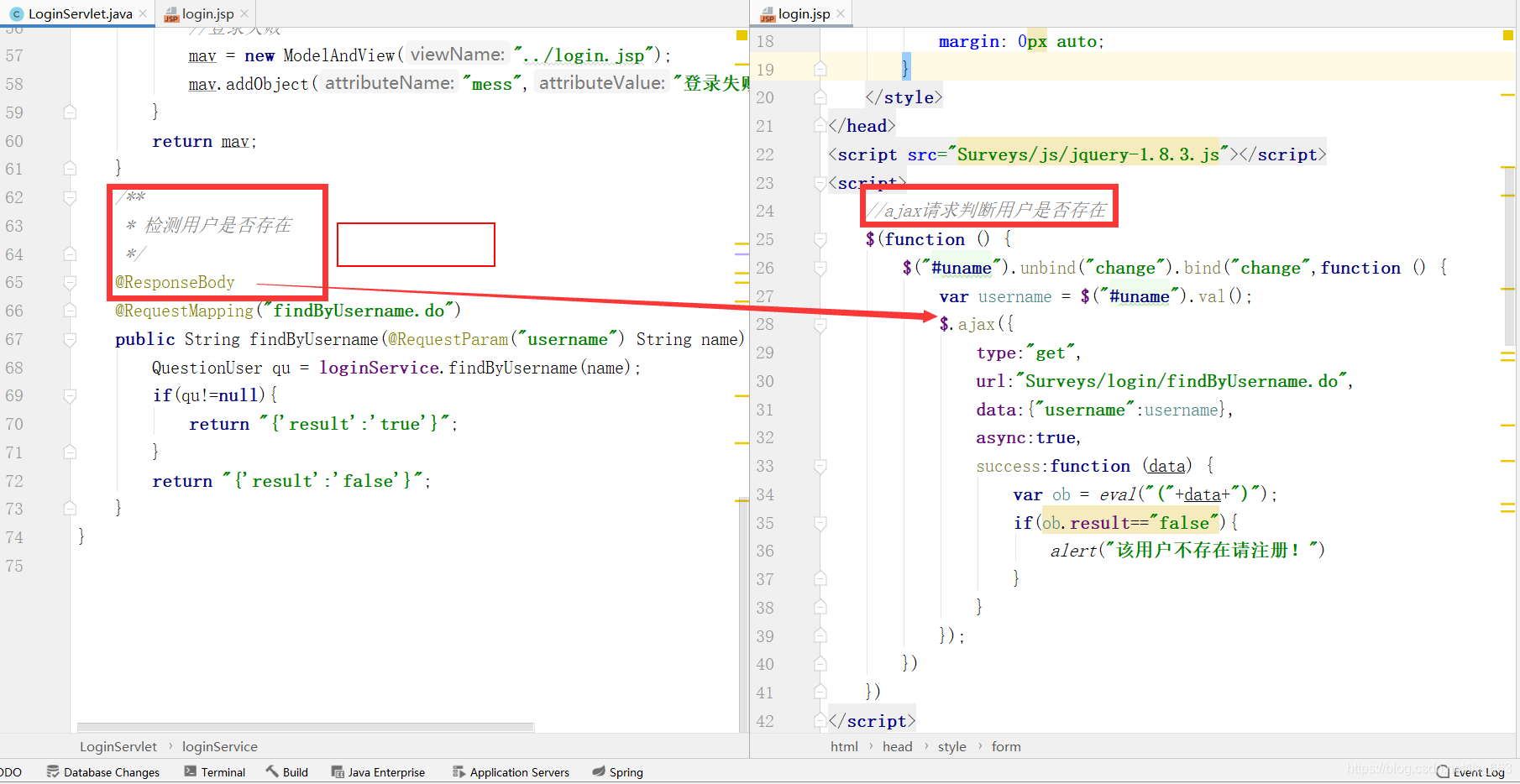Click the Application Servers icon
This screenshot has width=1520, height=784.
pyautogui.click(x=459, y=772)
